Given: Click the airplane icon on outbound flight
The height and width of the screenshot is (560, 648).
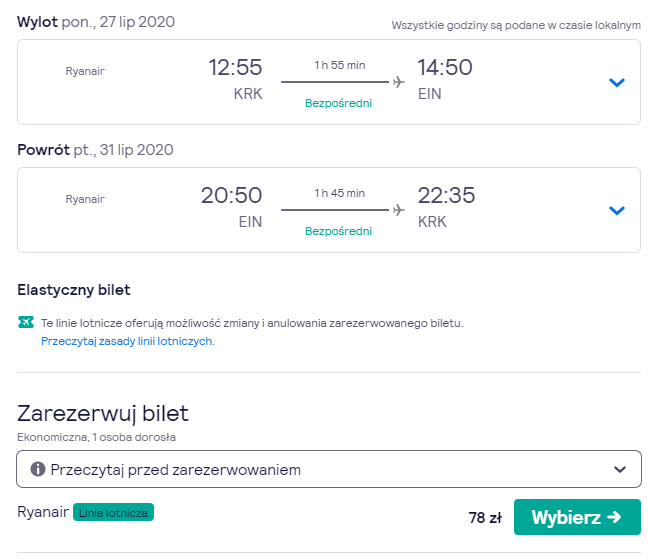Looking at the screenshot, I should click(399, 82).
